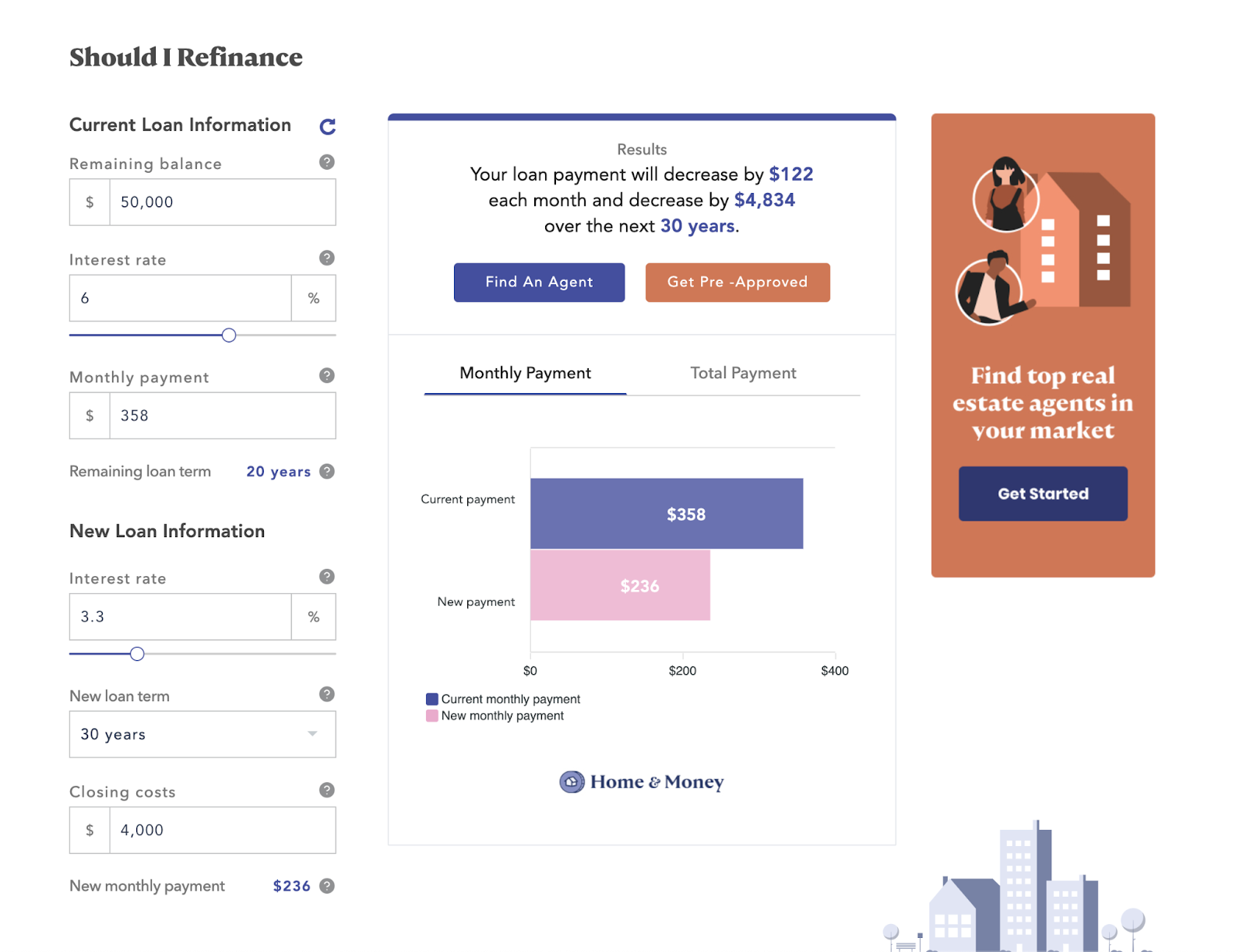The width and height of the screenshot is (1246, 952).
Task: Click the Closing costs help icon
Action: click(327, 790)
